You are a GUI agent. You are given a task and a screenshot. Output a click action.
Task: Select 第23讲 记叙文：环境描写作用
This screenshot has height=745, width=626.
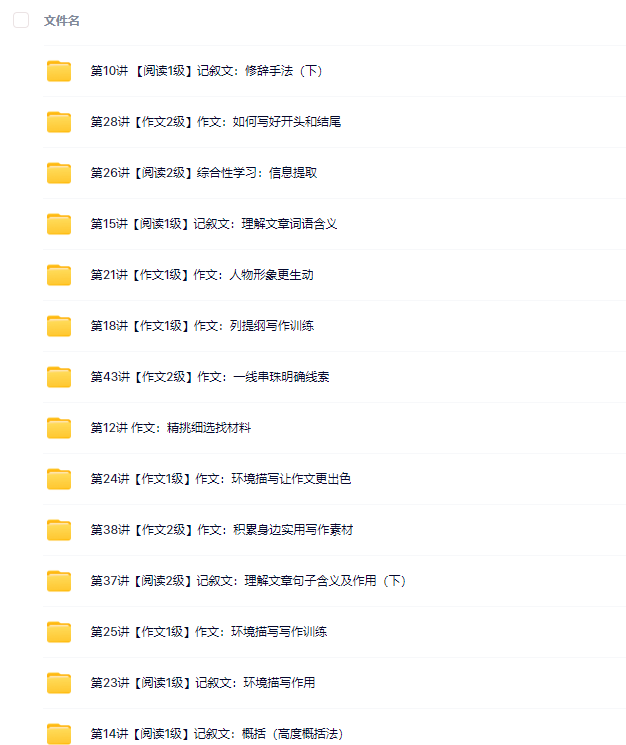[x=203, y=683]
